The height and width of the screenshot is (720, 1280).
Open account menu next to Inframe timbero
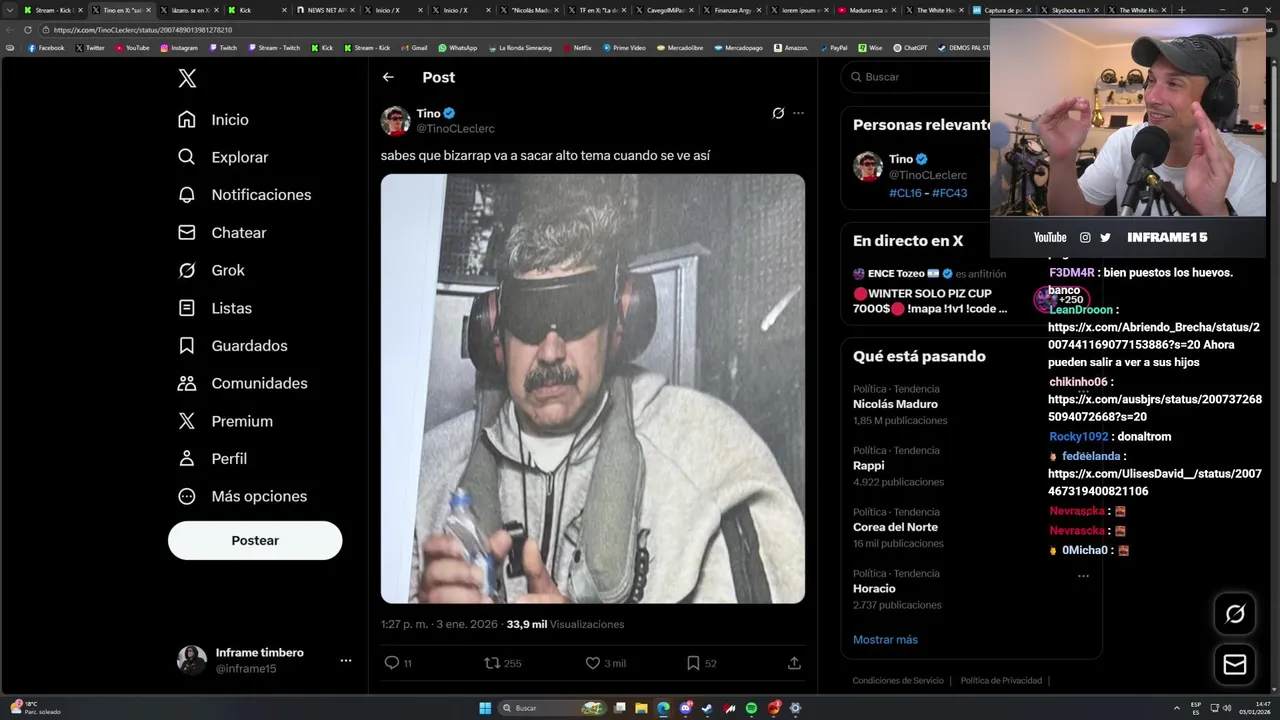tap(345, 660)
